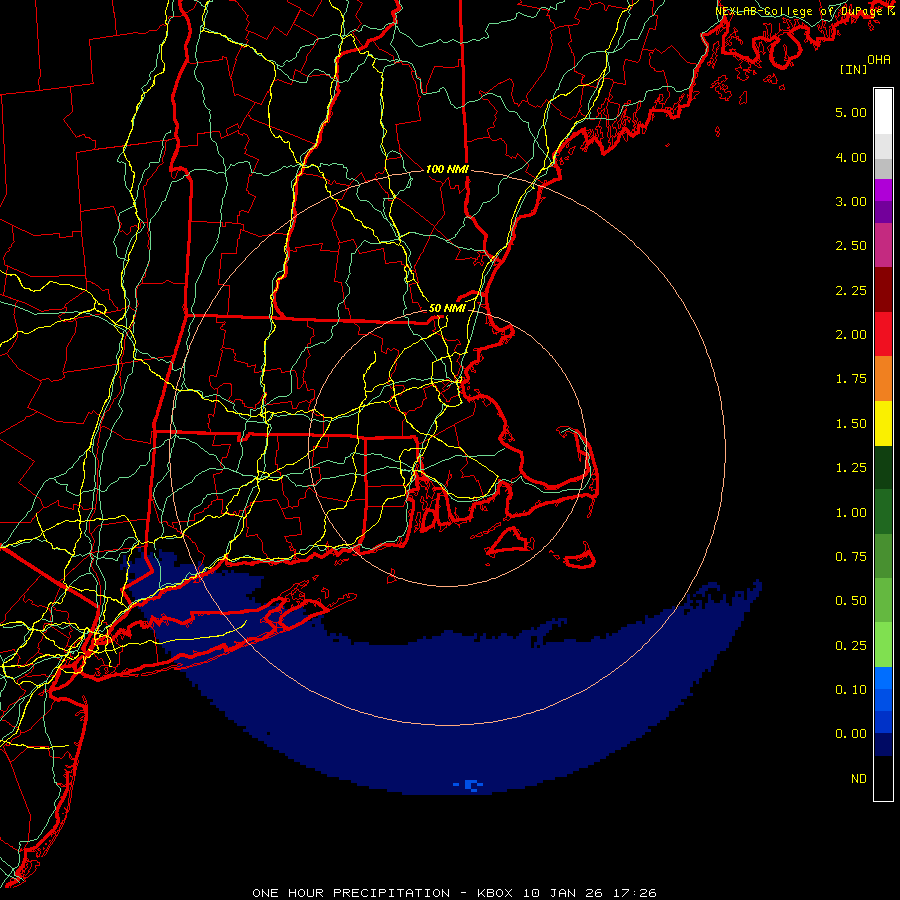Select the 4.00 legend value
Viewport: 900px width, 900px height.
[851, 157]
